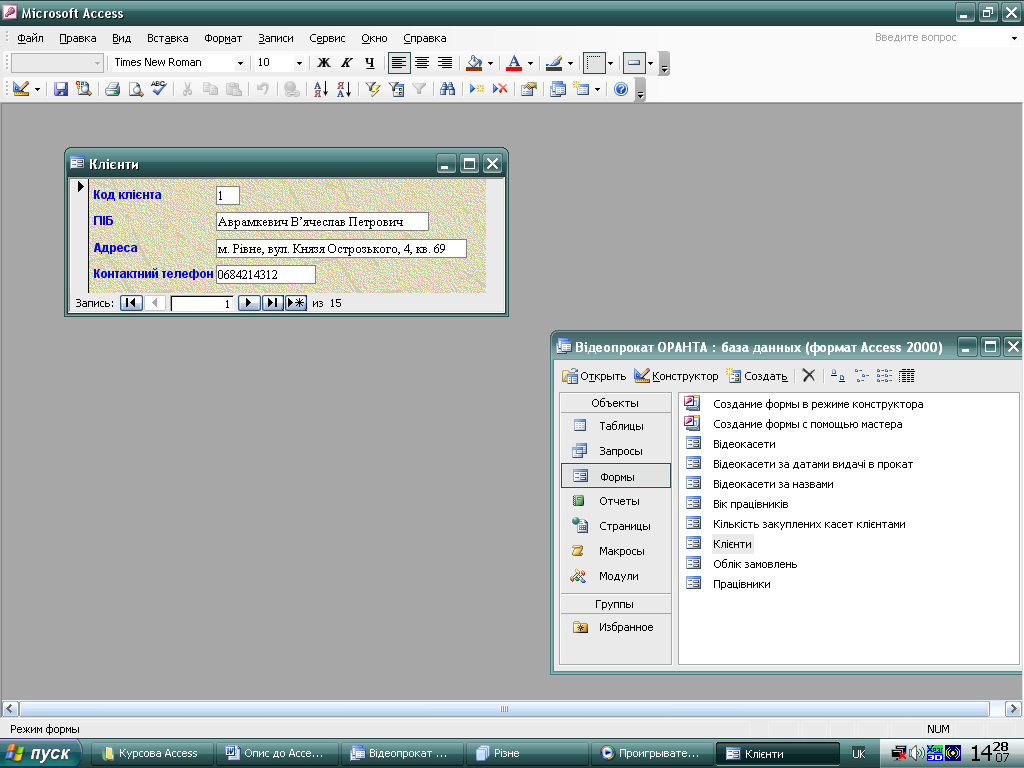Screen dimensions: 1024x768
Task: Toggle italic formatting (К)
Action: (x=347, y=63)
